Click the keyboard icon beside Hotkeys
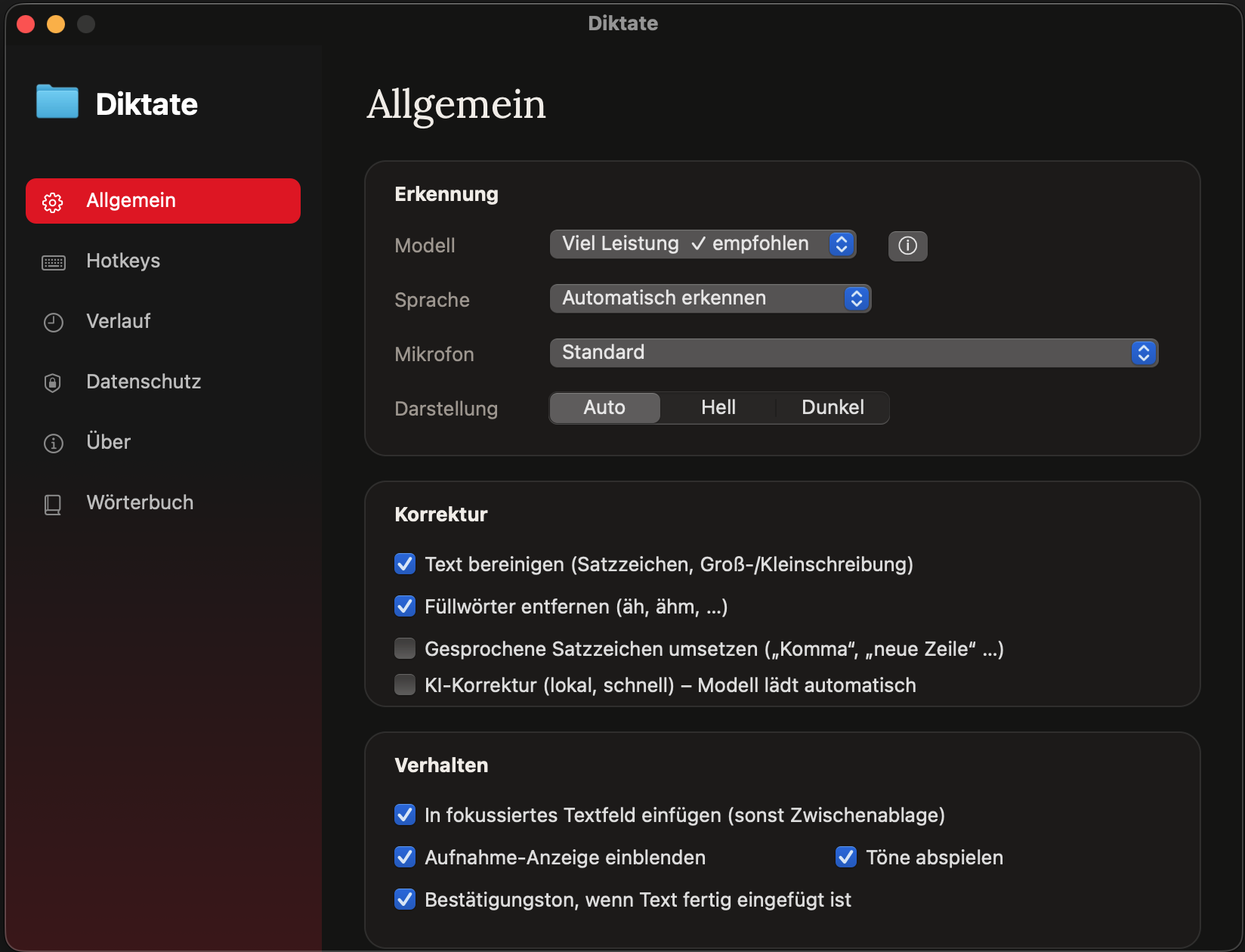 pyautogui.click(x=53, y=262)
